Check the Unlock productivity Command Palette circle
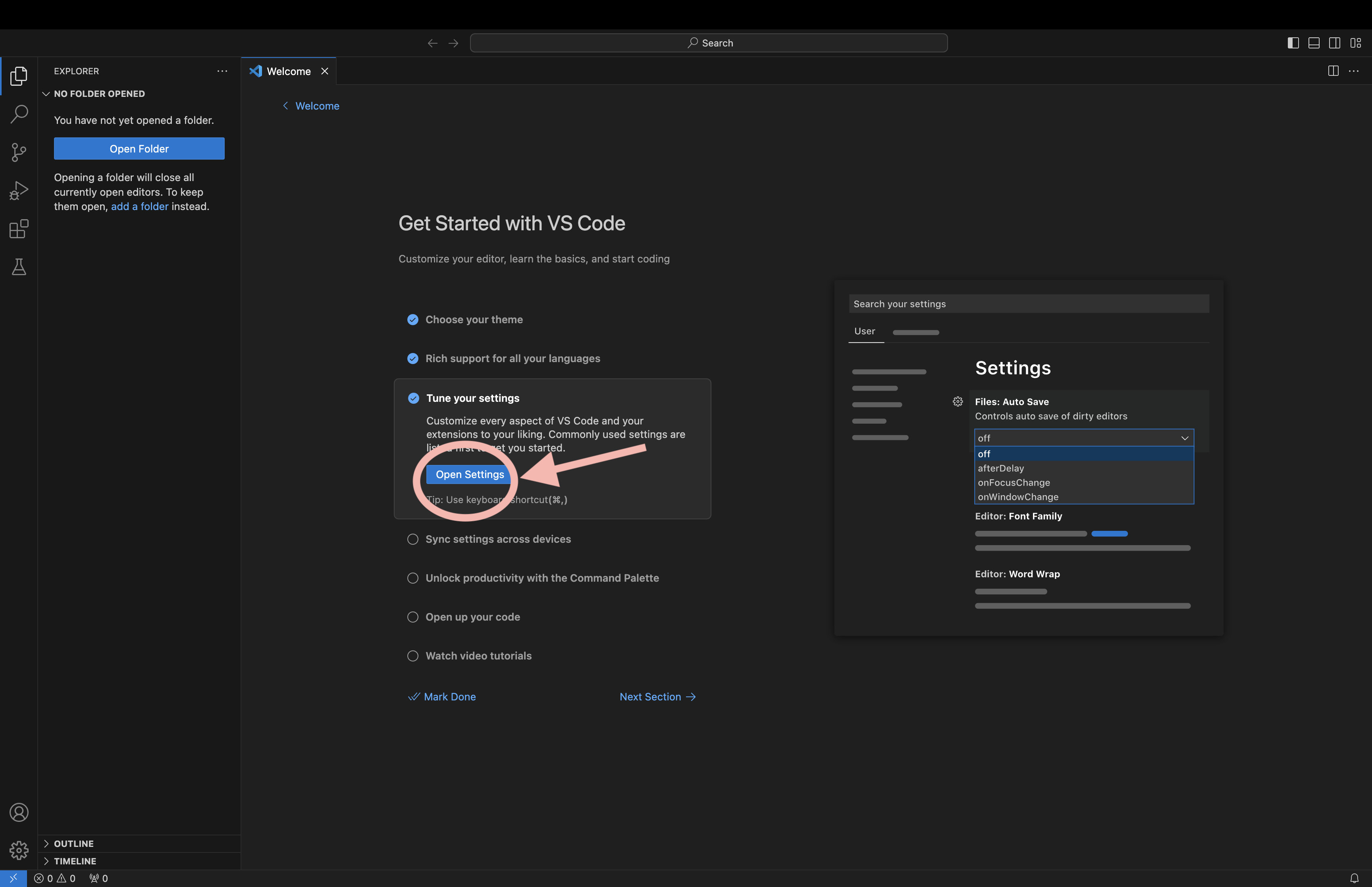Image resolution: width=1372 pixels, height=887 pixels. (413, 578)
